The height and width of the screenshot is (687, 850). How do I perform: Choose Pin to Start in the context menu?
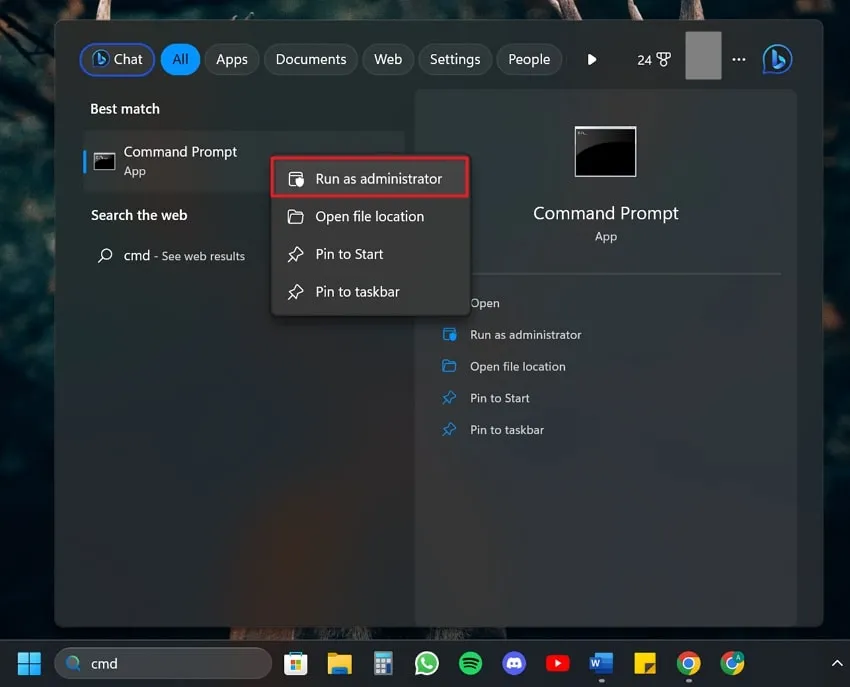(370, 254)
